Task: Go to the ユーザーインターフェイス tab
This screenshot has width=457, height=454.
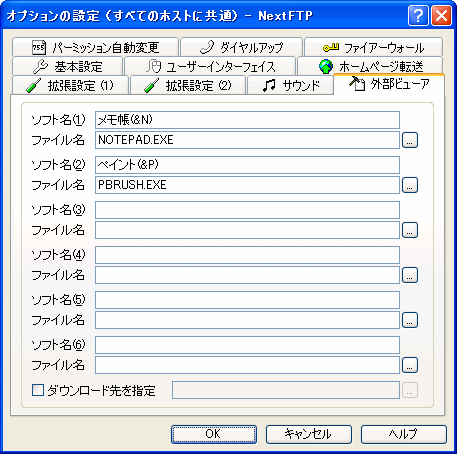Action: pos(210,66)
